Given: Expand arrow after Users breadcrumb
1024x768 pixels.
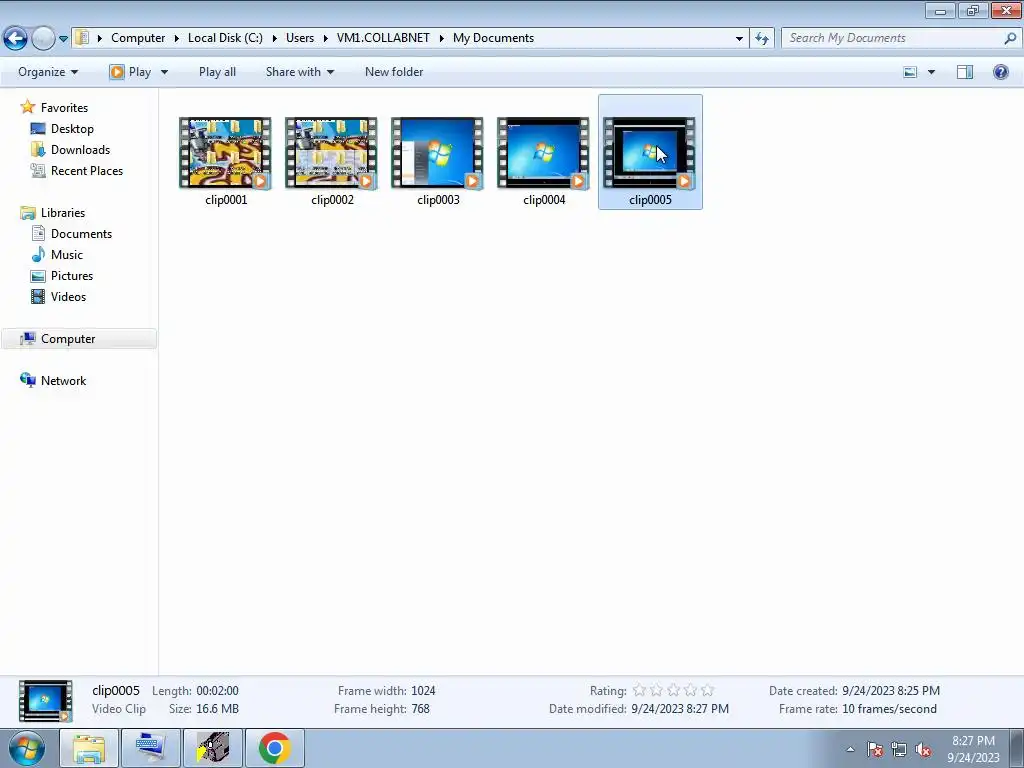Looking at the screenshot, I should (x=325, y=39).
